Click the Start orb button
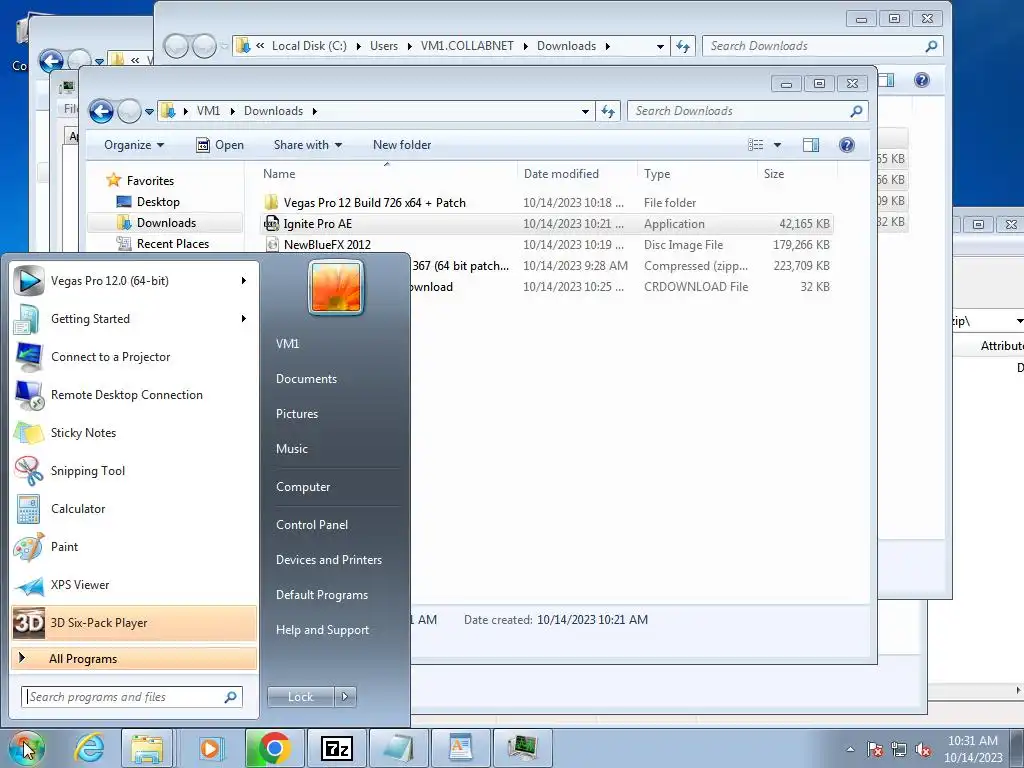Screen dimensions: 1024x768 coord(26,748)
